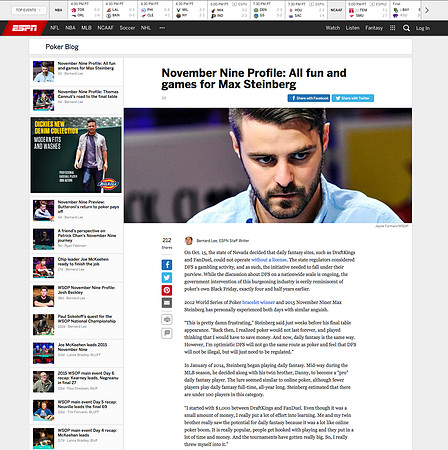Image resolution: width=448 pixels, height=450 pixels.
Task: Open Josh Beckley profile story
Action: coord(86,290)
